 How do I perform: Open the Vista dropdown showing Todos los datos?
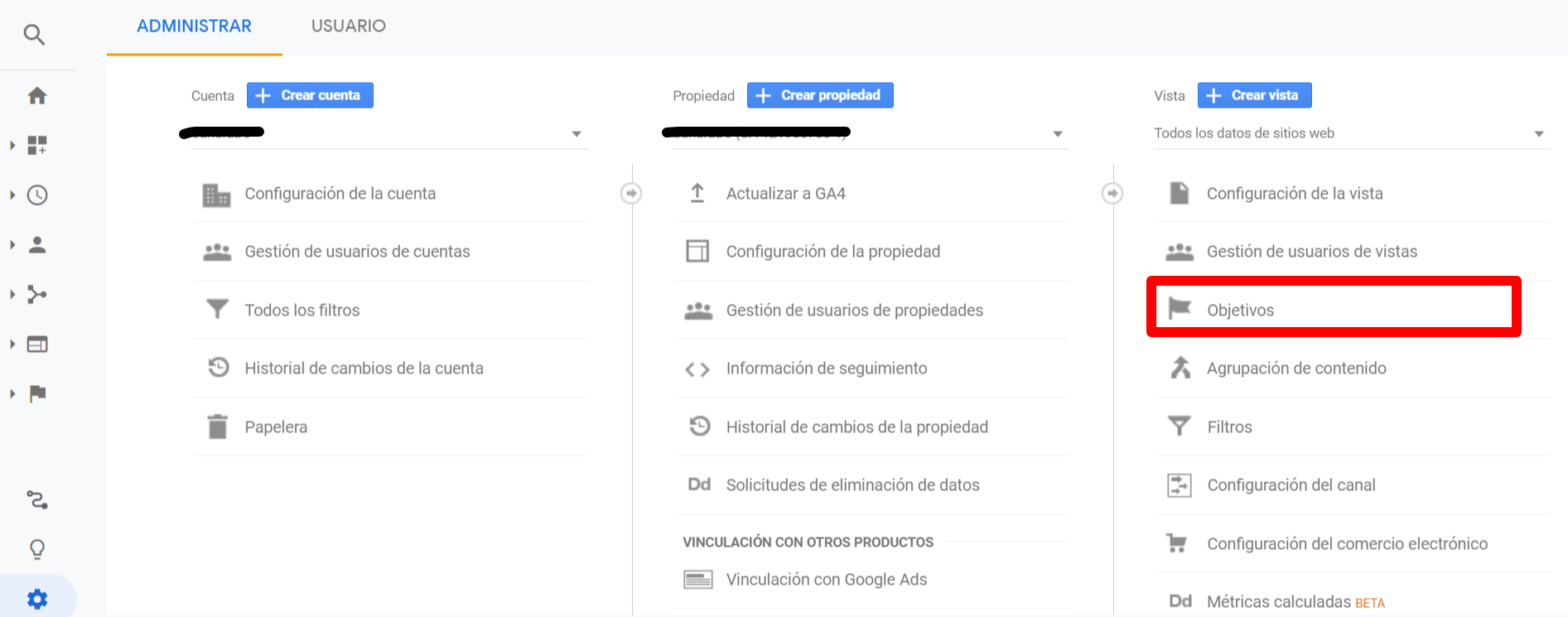tap(1350, 133)
